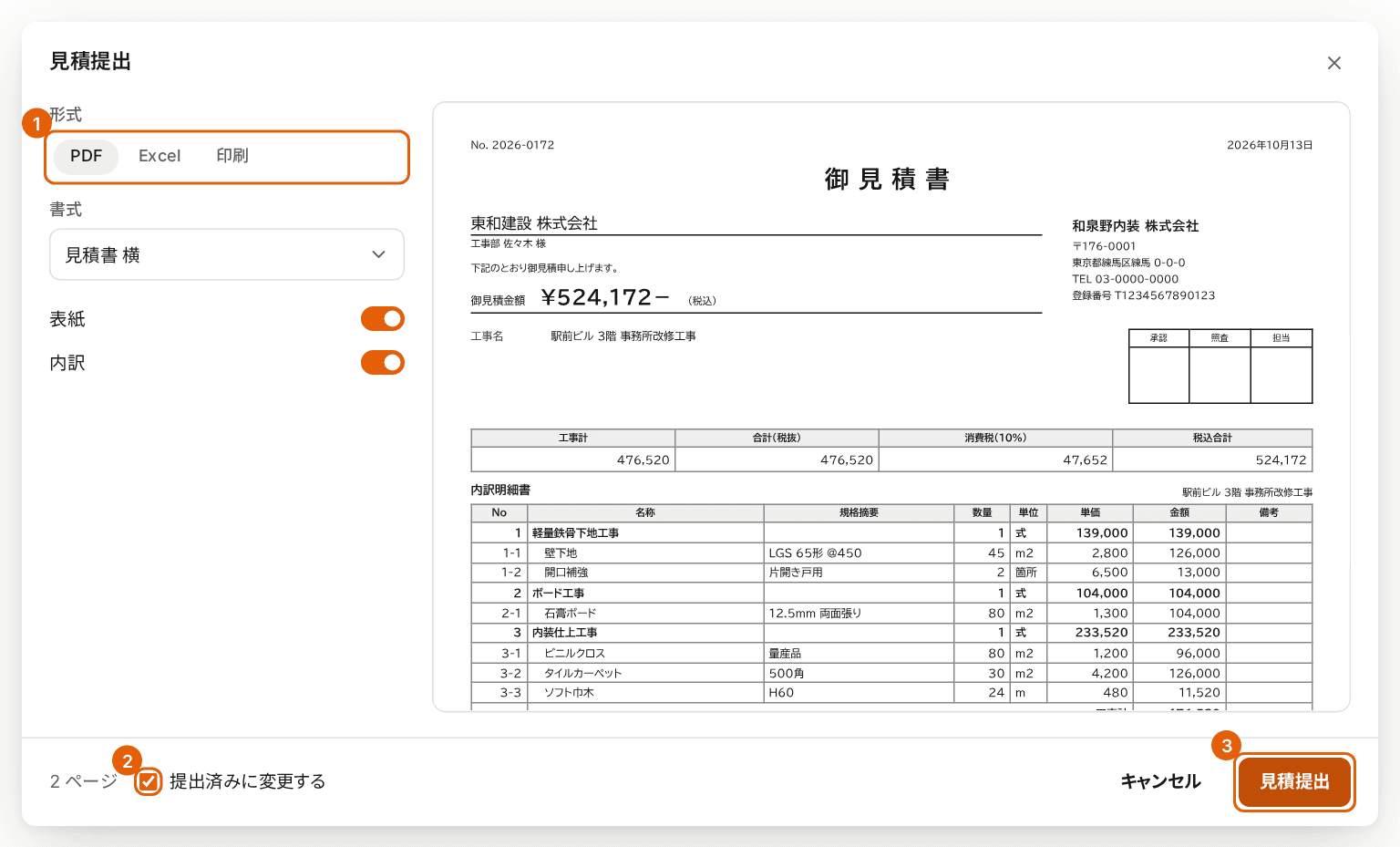Click the amount 11,520 cell

coord(1179,693)
